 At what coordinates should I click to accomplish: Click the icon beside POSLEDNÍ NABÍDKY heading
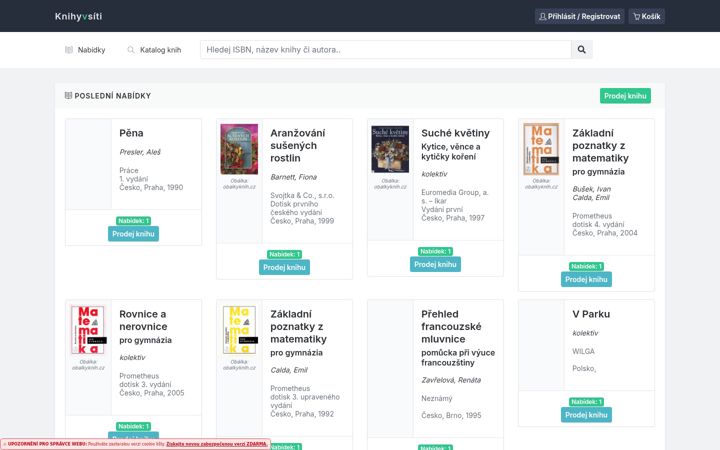(68, 96)
